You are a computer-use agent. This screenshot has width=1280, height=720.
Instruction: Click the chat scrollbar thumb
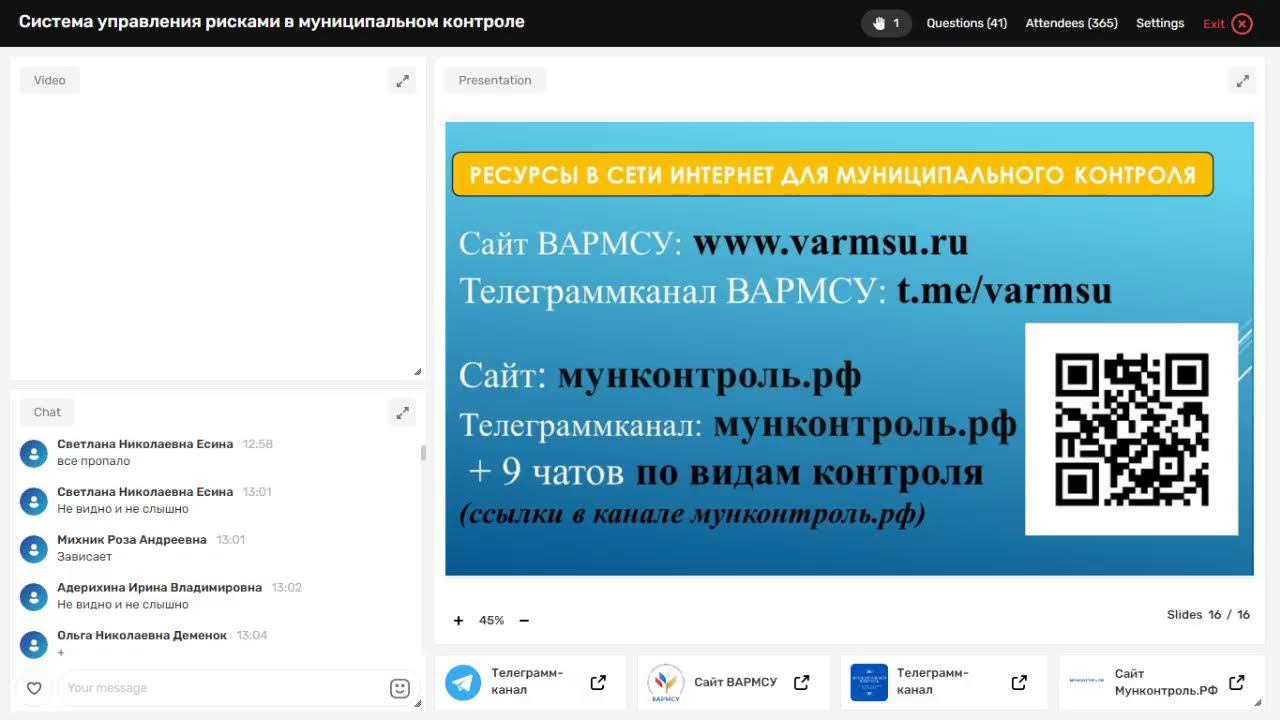423,453
